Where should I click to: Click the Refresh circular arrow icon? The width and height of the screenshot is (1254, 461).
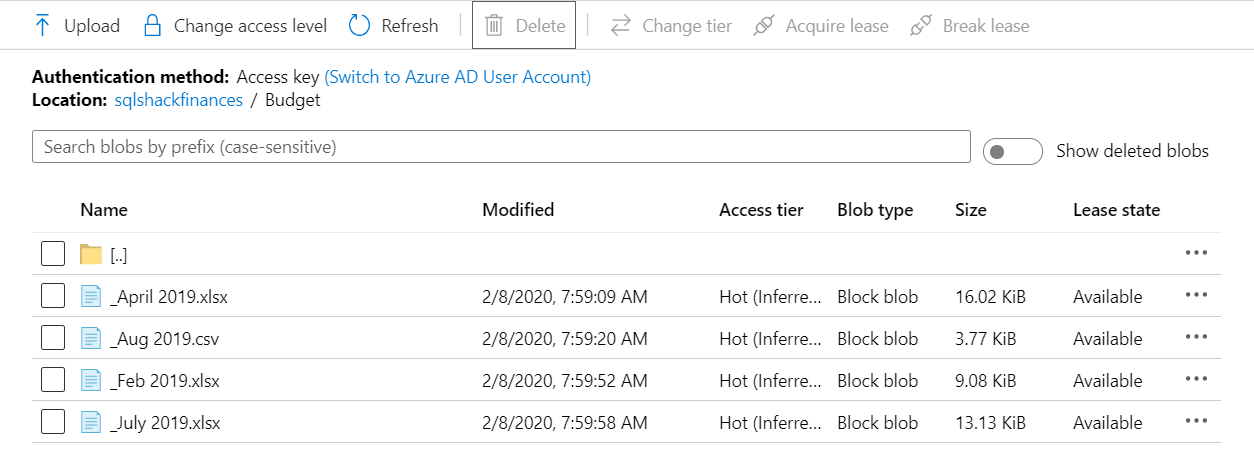(360, 26)
